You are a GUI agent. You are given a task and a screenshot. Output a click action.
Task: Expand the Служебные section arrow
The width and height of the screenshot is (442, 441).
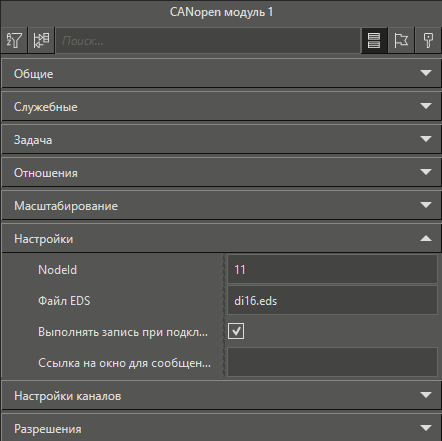pos(426,106)
